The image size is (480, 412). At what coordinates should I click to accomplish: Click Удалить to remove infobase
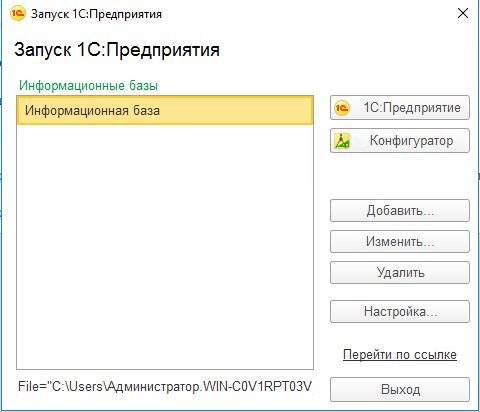(400, 272)
